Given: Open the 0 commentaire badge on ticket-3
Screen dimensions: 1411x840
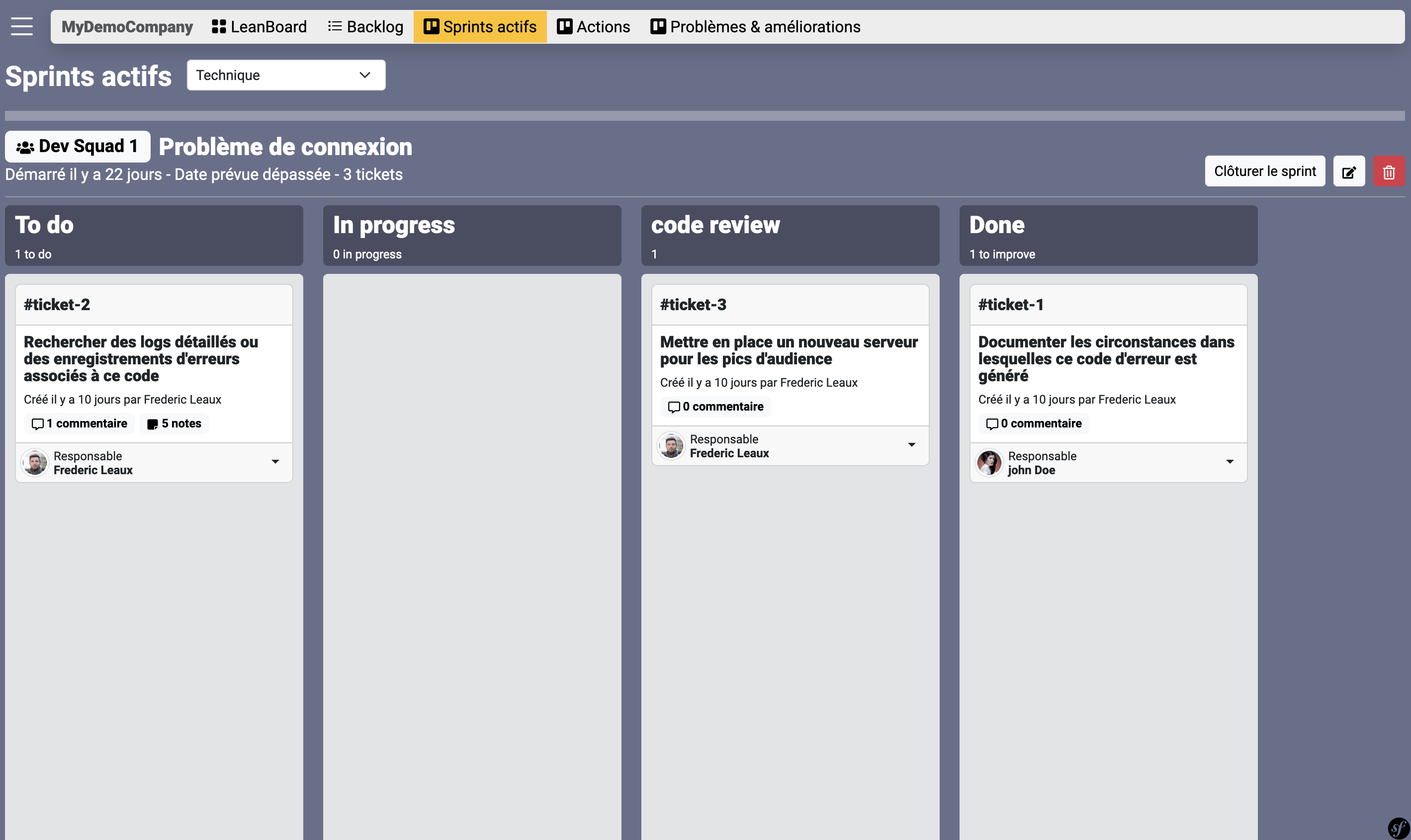Looking at the screenshot, I should click(x=715, y=407).
